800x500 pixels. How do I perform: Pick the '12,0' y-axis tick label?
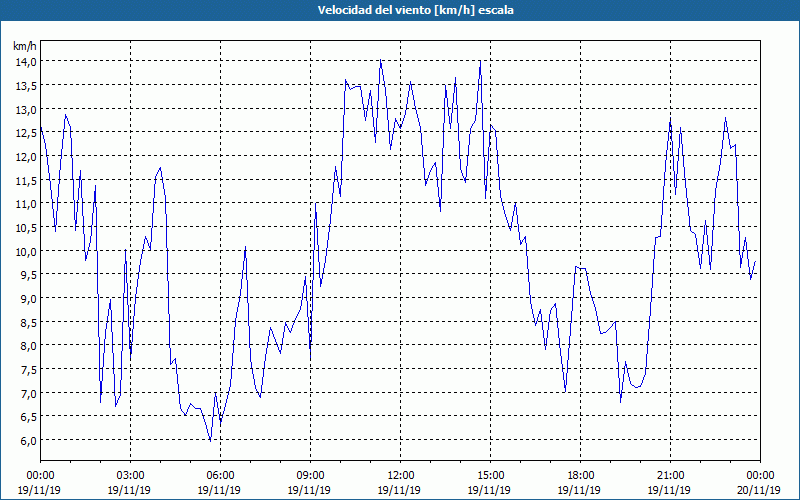27,157
